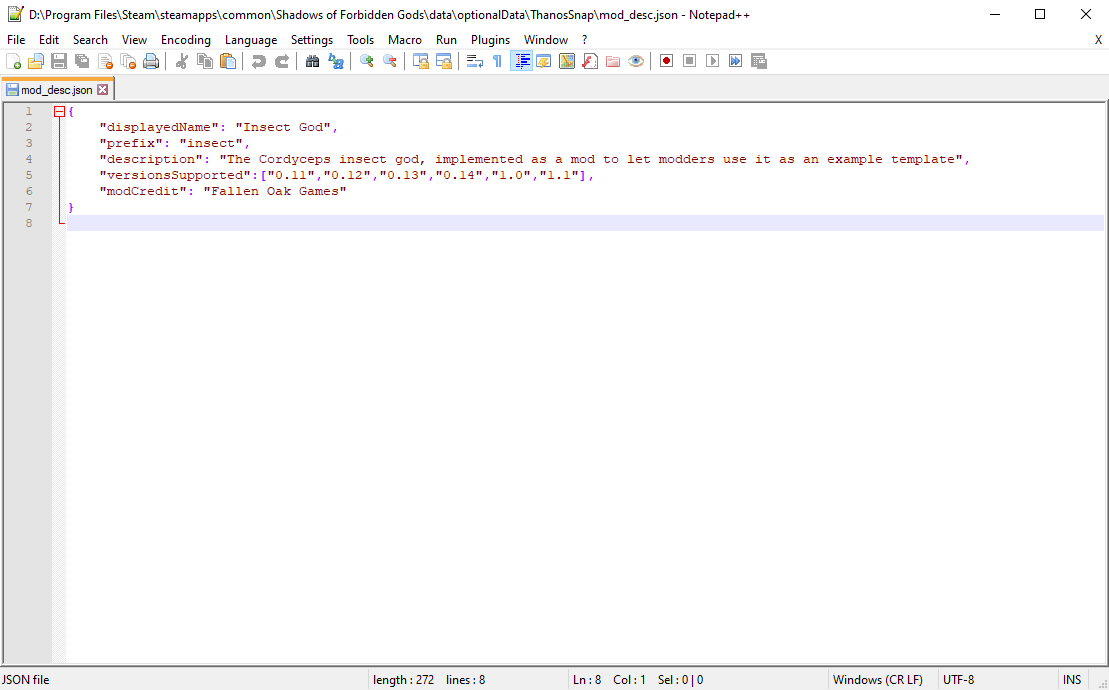Create a new file from the toolbar
The image size is (1109, 690).
coord(13,61)
